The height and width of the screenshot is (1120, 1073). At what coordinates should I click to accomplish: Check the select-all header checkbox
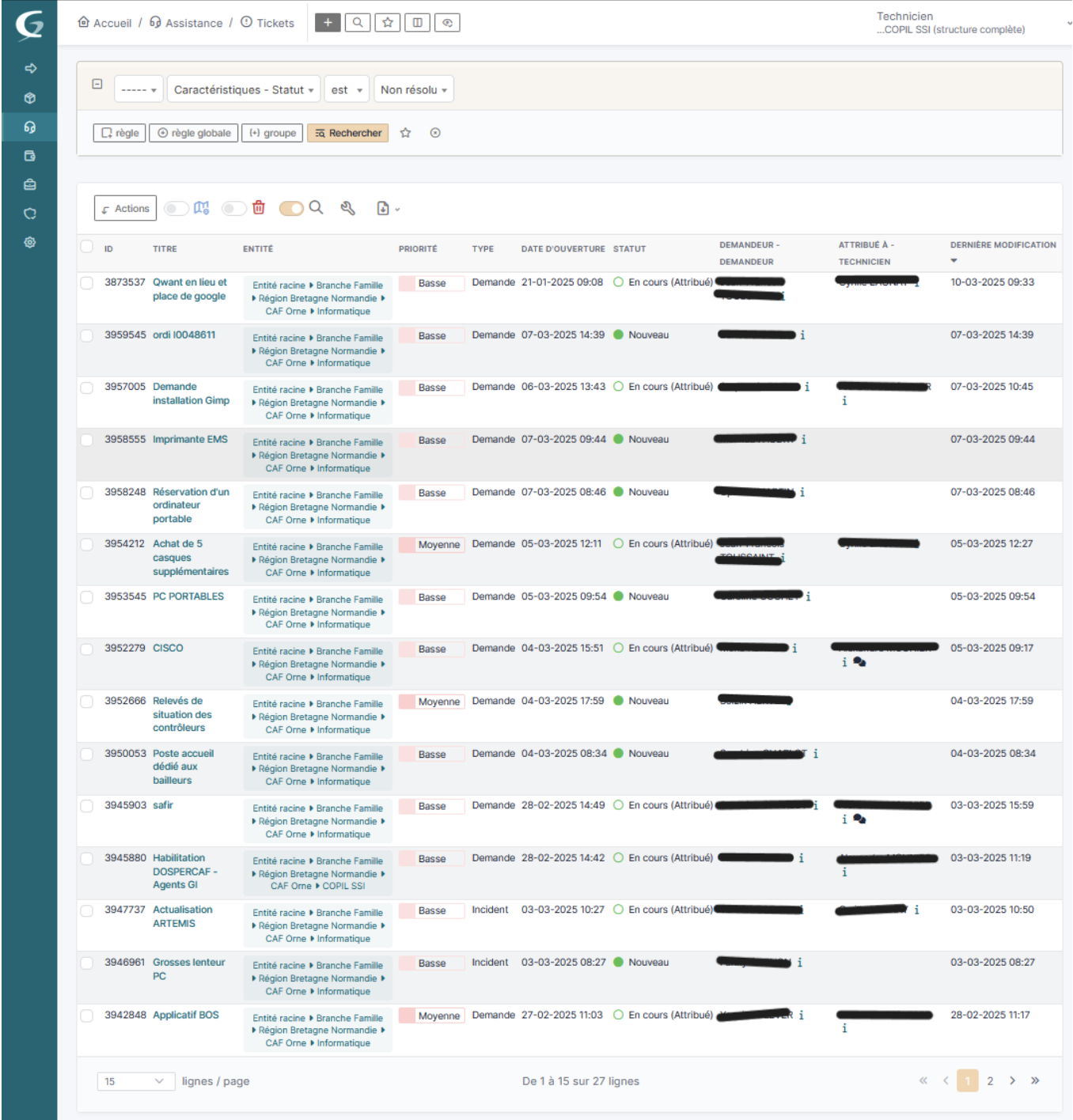(87, 246)
